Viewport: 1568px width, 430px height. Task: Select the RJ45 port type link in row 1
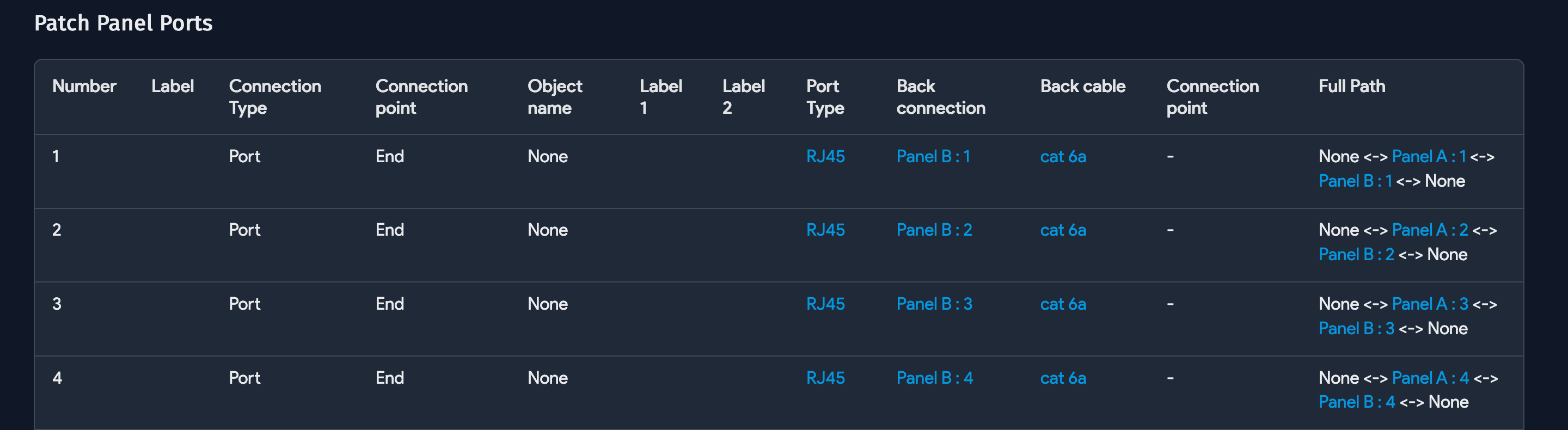click(825, 156)
